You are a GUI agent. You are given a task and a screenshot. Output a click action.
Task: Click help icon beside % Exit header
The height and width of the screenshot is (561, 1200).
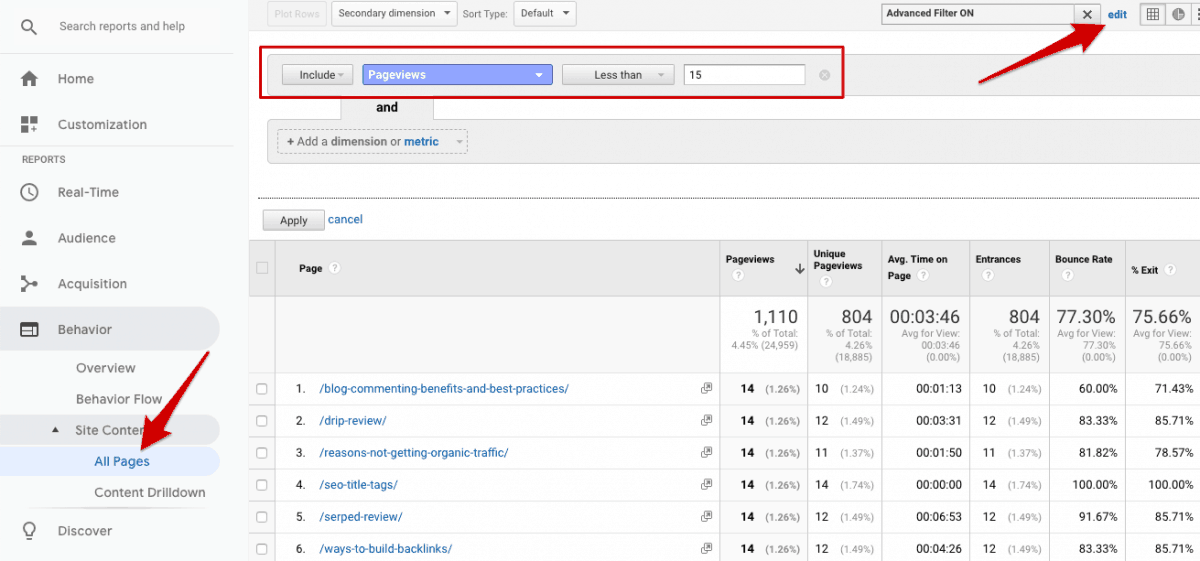pos(1168,270)
